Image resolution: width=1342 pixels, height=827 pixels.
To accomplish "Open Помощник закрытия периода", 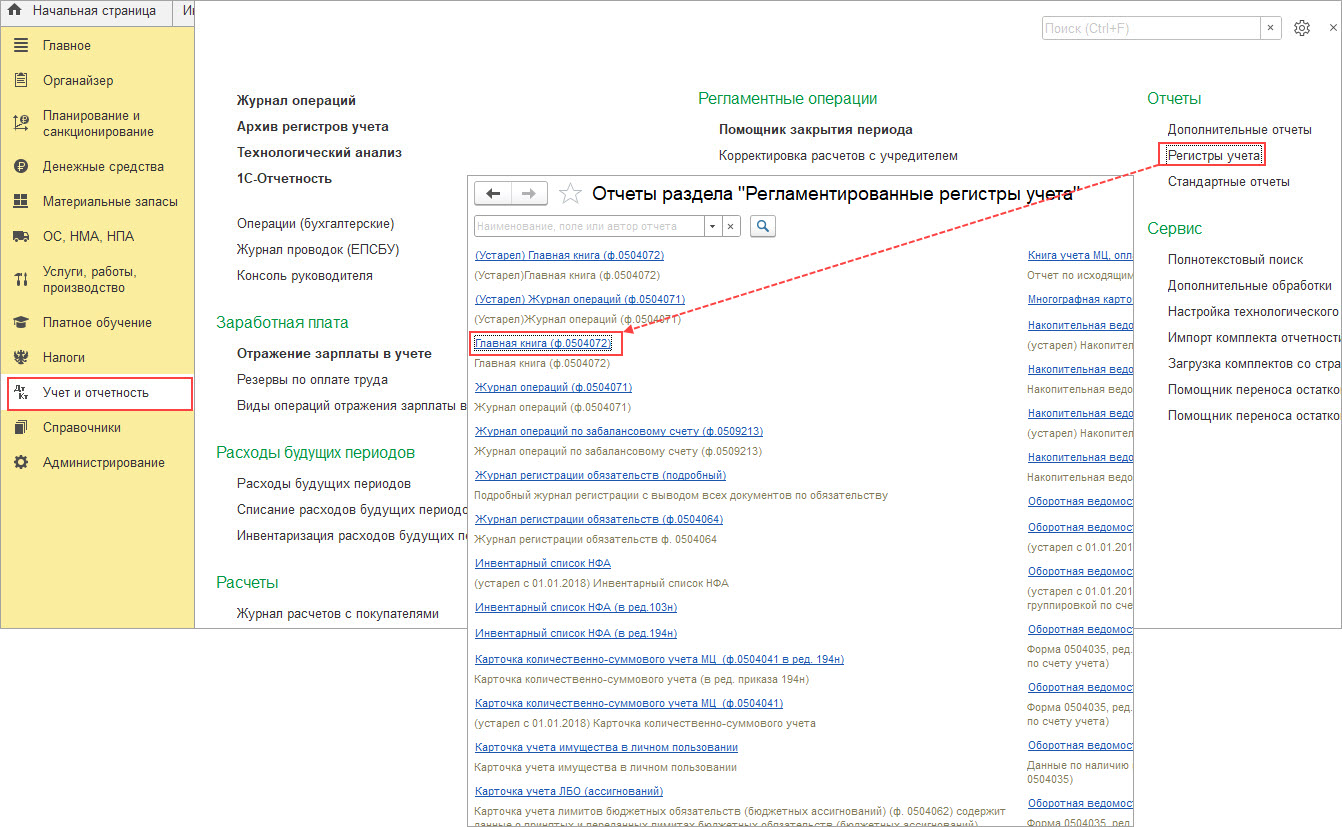I will pyautogui.click(x=815, y=130).
